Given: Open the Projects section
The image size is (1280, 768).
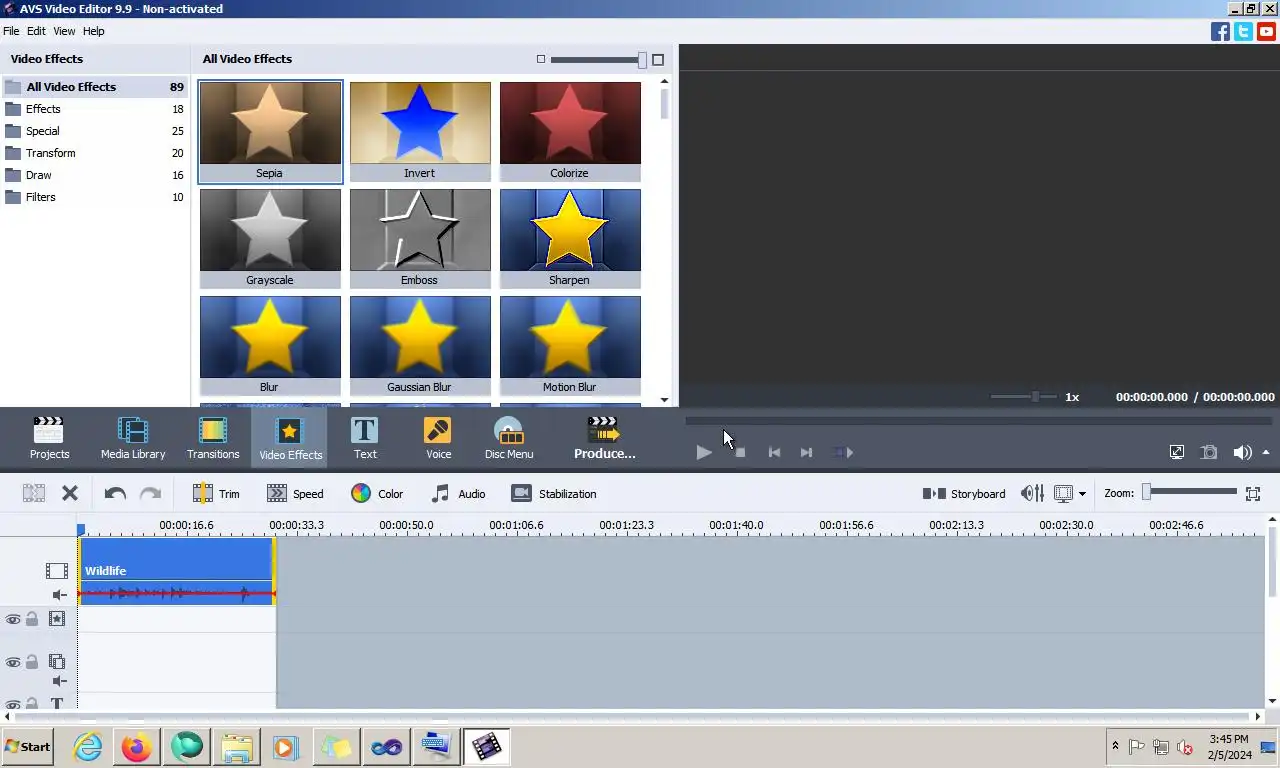Looking at the screenshot, I should (x=49, y=439).
